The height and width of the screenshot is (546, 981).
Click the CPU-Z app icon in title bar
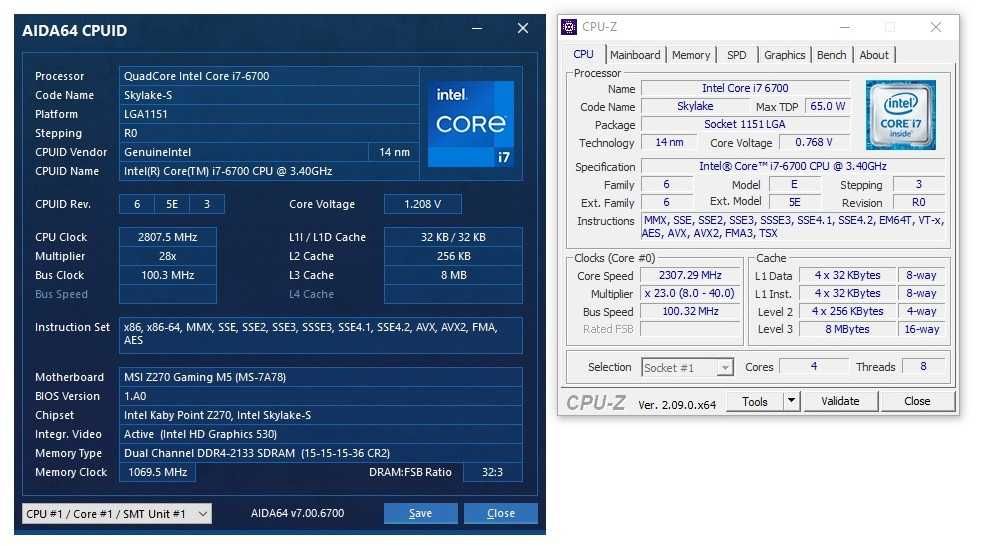[569, 27]
